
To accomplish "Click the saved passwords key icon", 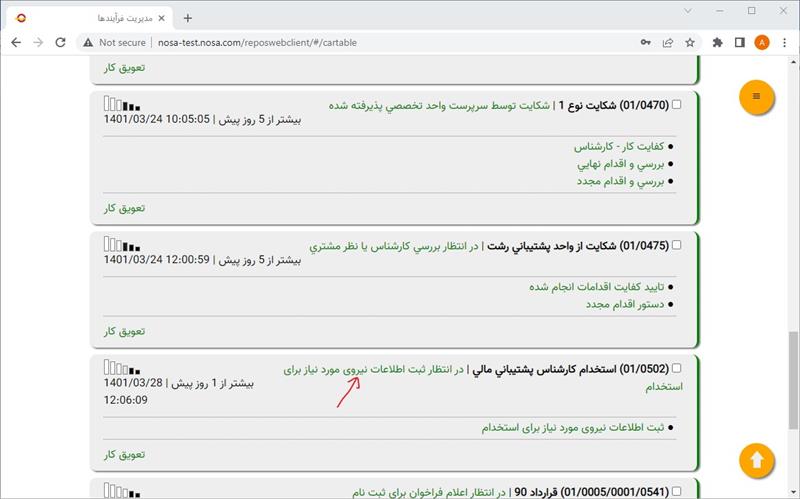I will tap(645, 43).
